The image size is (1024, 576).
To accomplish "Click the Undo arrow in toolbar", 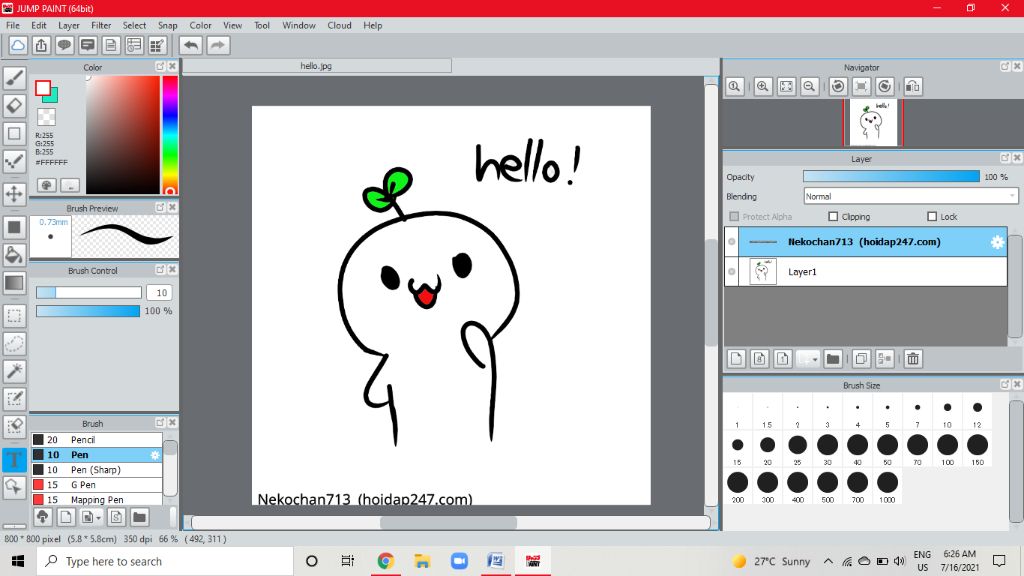I will (191, 45).
